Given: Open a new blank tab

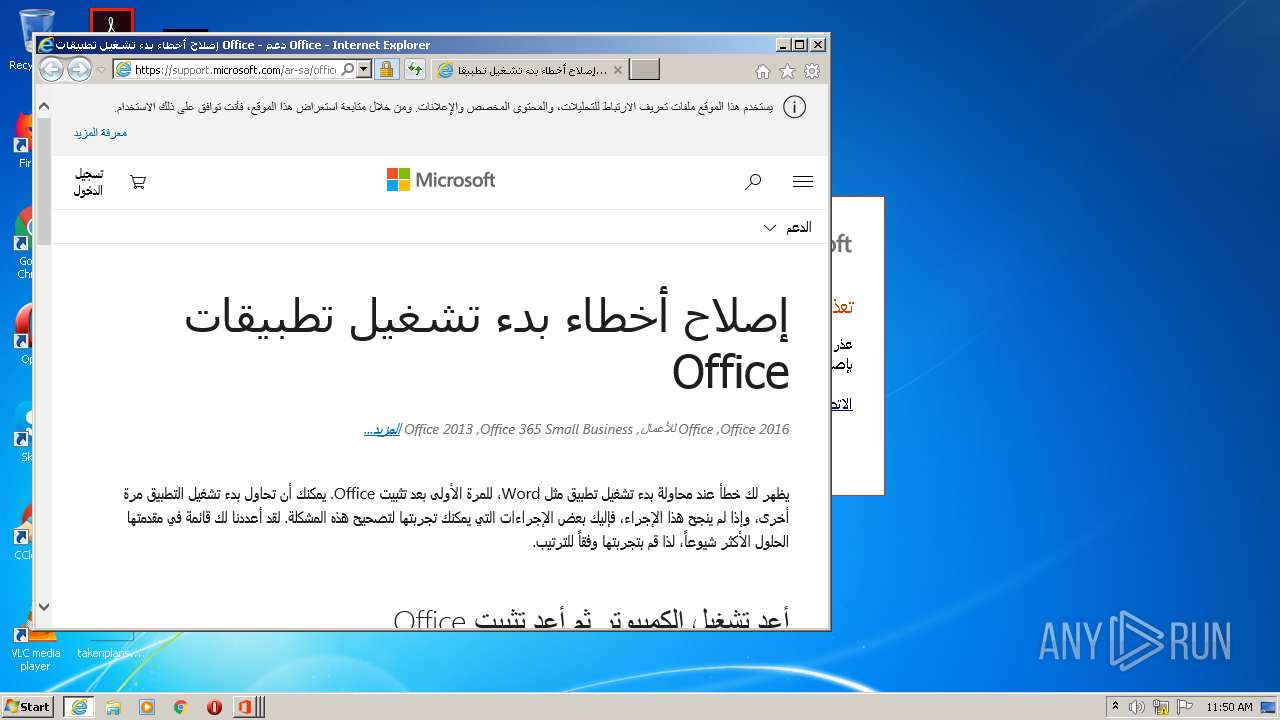Looking at the screenshot, I should click(645, 70).
